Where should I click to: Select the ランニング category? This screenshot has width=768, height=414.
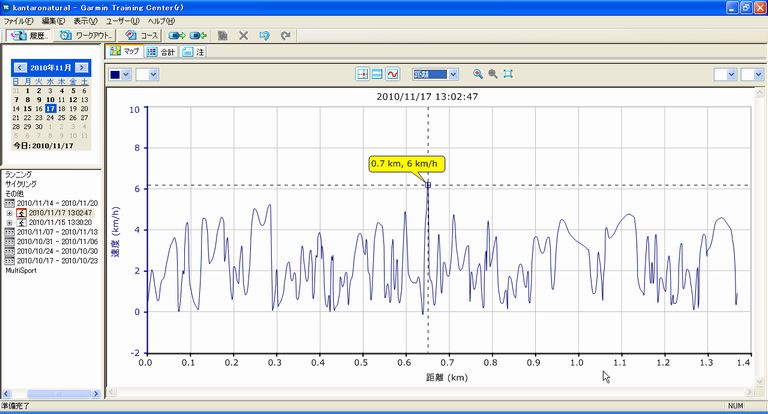point(18,174)
